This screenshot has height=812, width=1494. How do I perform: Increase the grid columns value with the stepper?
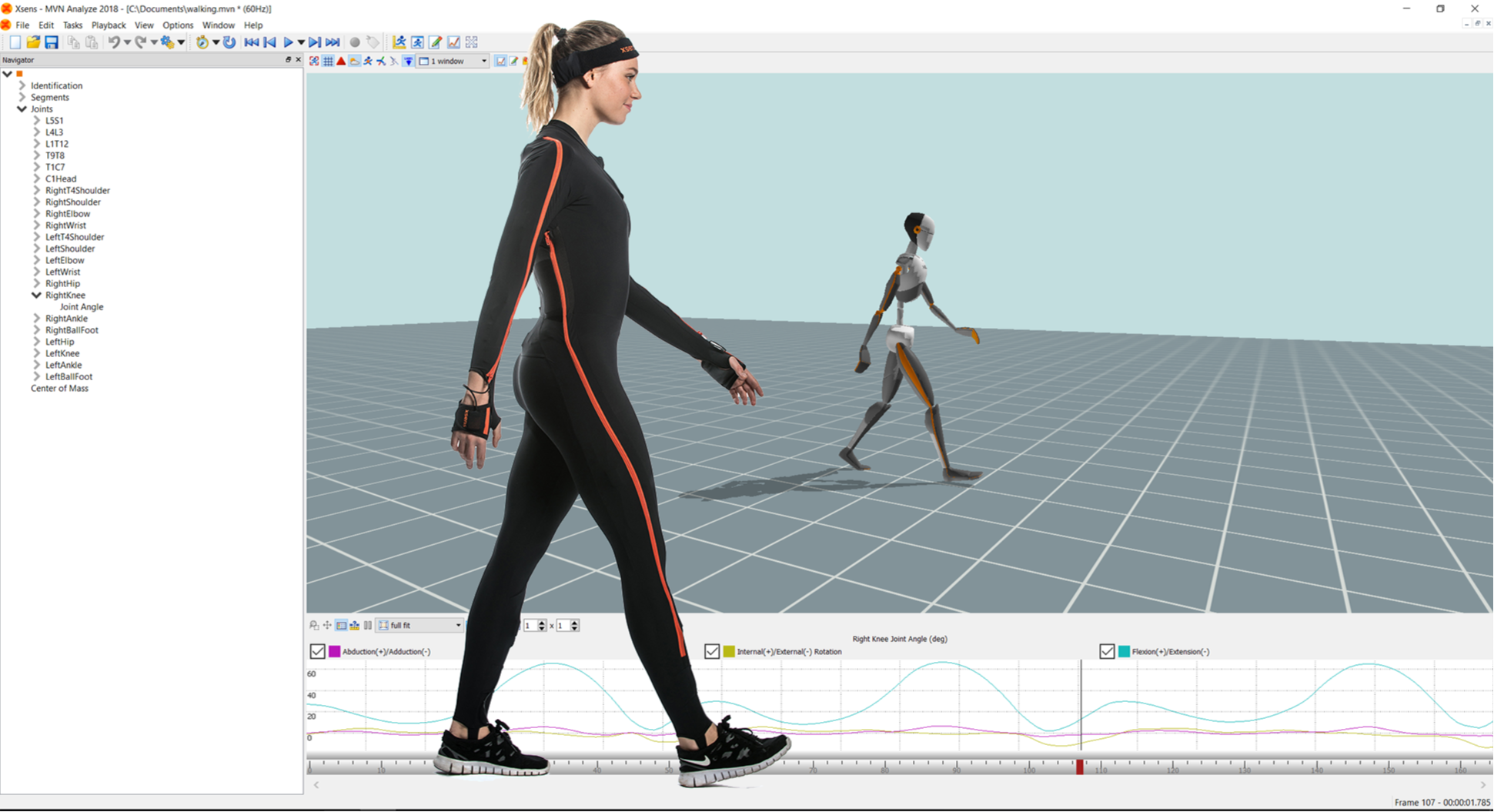pos(577,622)
